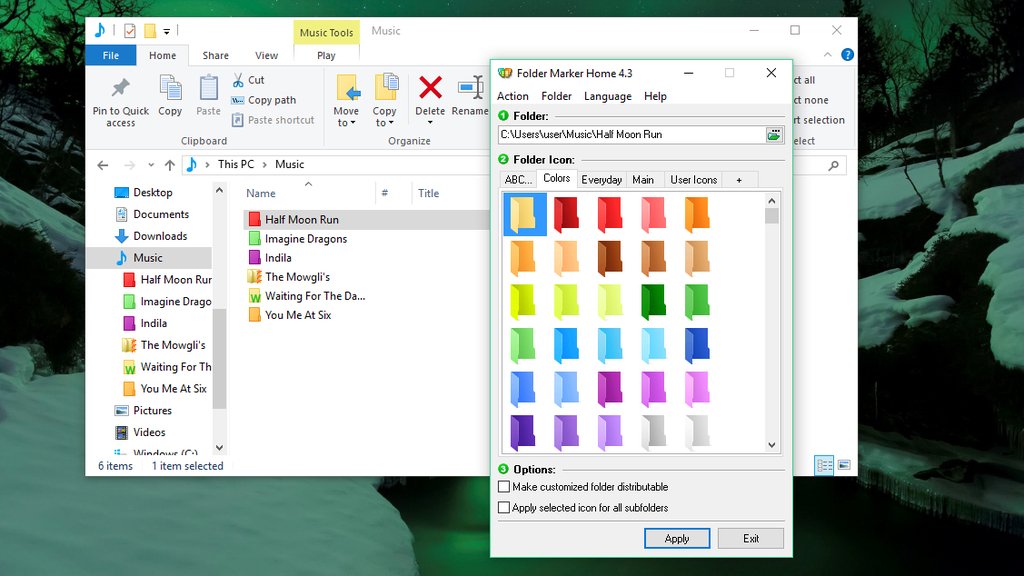Click the Copy icon in Clipboard group
This screenshot has height=576, width=1024.
[x=170, y=88]
